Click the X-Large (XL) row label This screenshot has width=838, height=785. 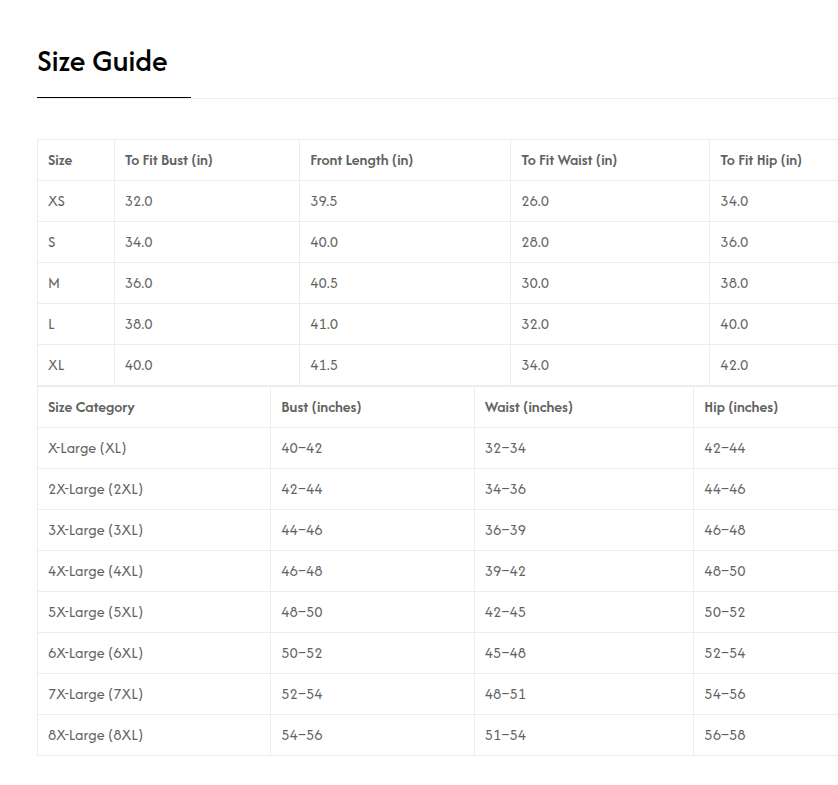[x=86, y=448]
